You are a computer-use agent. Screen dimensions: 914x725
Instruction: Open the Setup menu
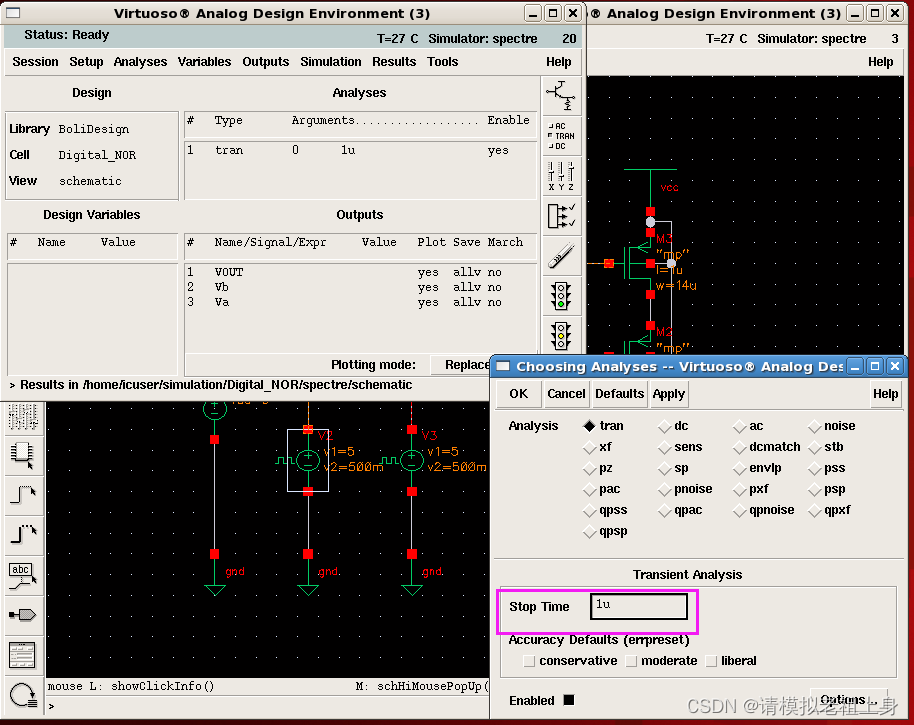[x=86, y=62]
